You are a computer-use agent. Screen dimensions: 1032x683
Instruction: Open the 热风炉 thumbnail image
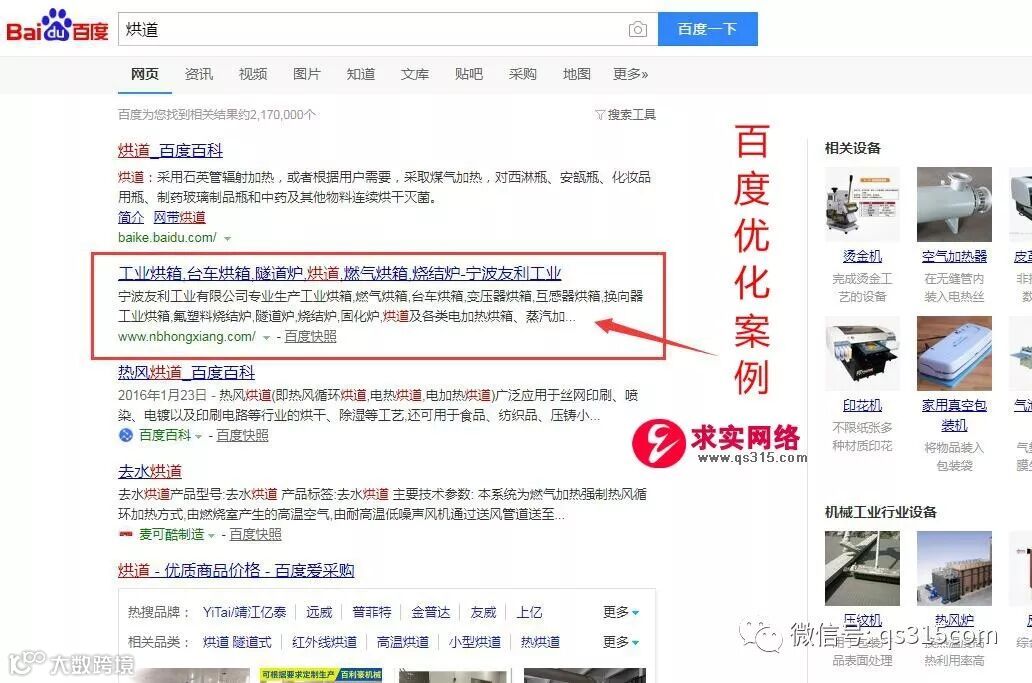point(954,569)
